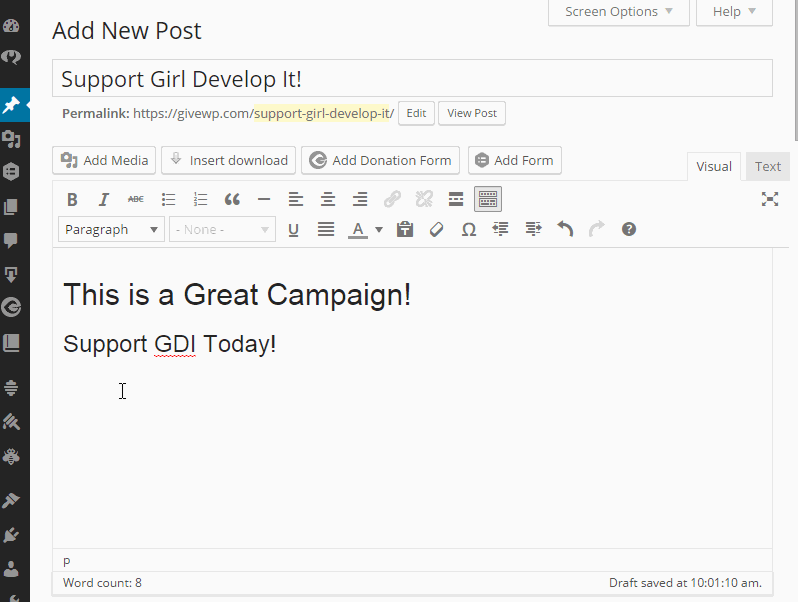
Task: Insert a blockquote
Action: tap(232, 199)
